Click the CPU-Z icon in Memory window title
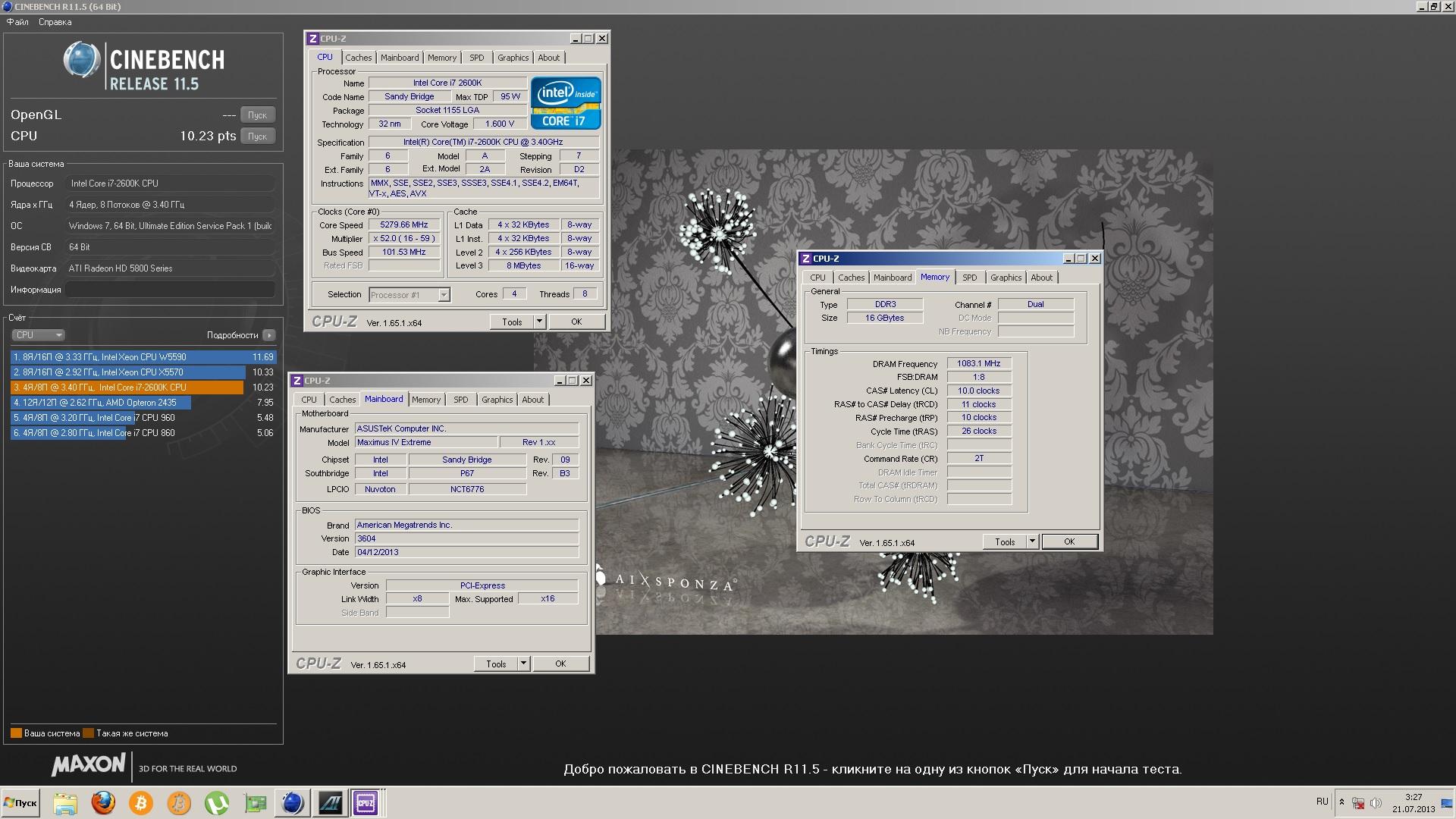 805,259
